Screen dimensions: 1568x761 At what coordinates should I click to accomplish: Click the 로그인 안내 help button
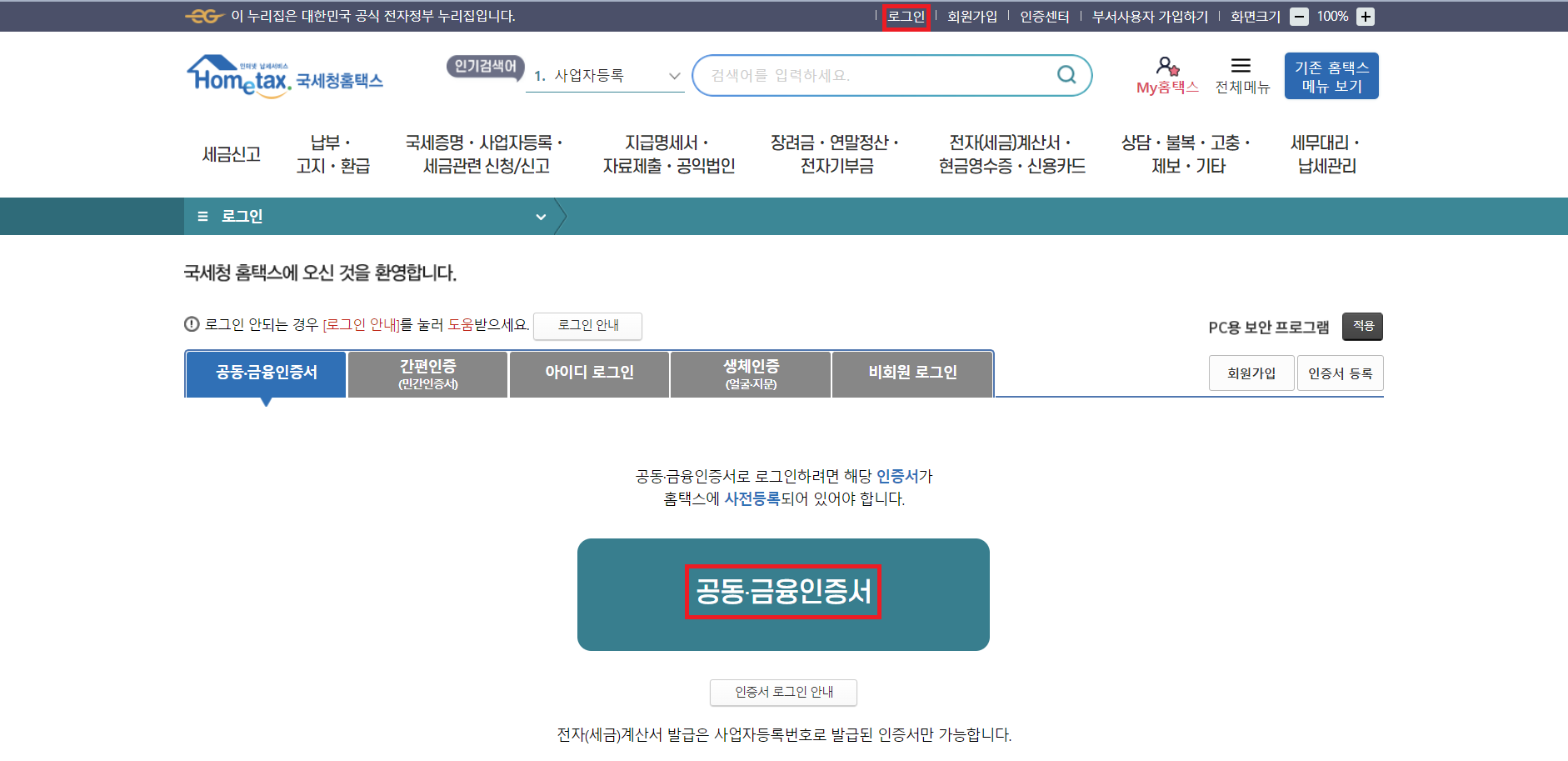(x=587, y=326)
